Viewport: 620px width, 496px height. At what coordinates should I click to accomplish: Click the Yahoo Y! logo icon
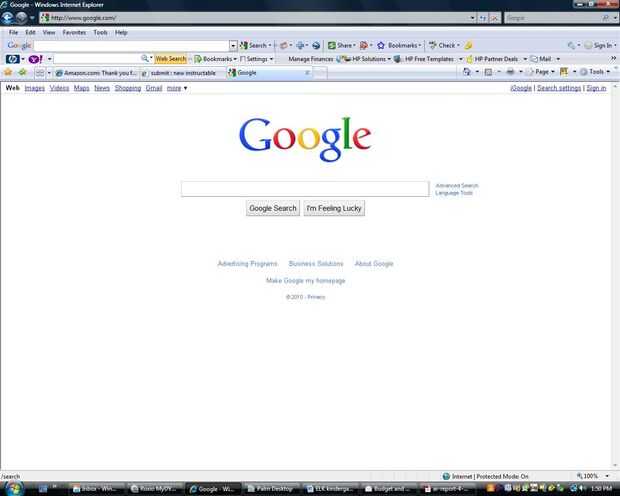(x=35, y=59)
